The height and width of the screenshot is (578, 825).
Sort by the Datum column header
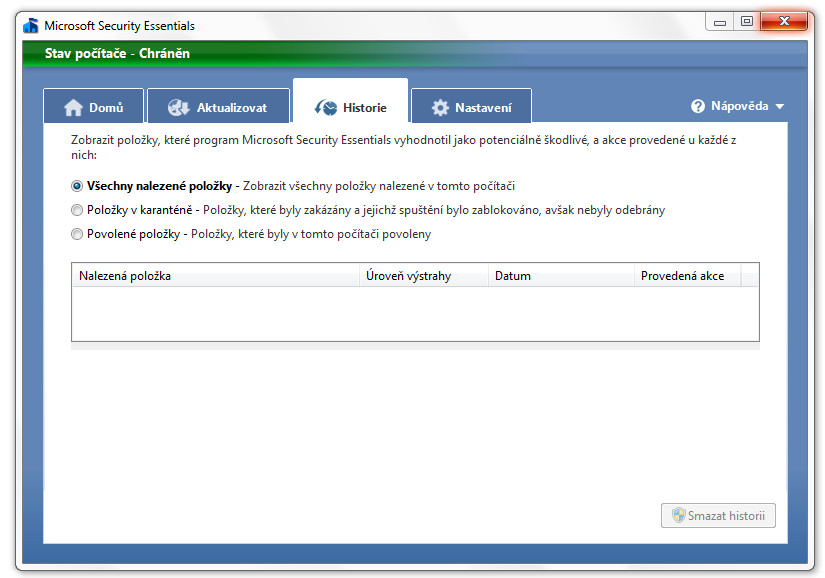(561, 276)
